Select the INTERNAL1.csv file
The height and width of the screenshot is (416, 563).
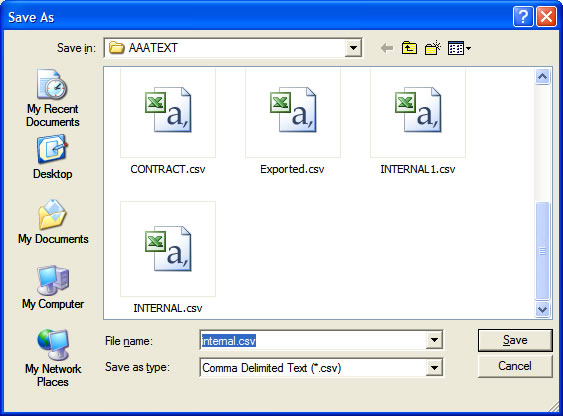418,122
